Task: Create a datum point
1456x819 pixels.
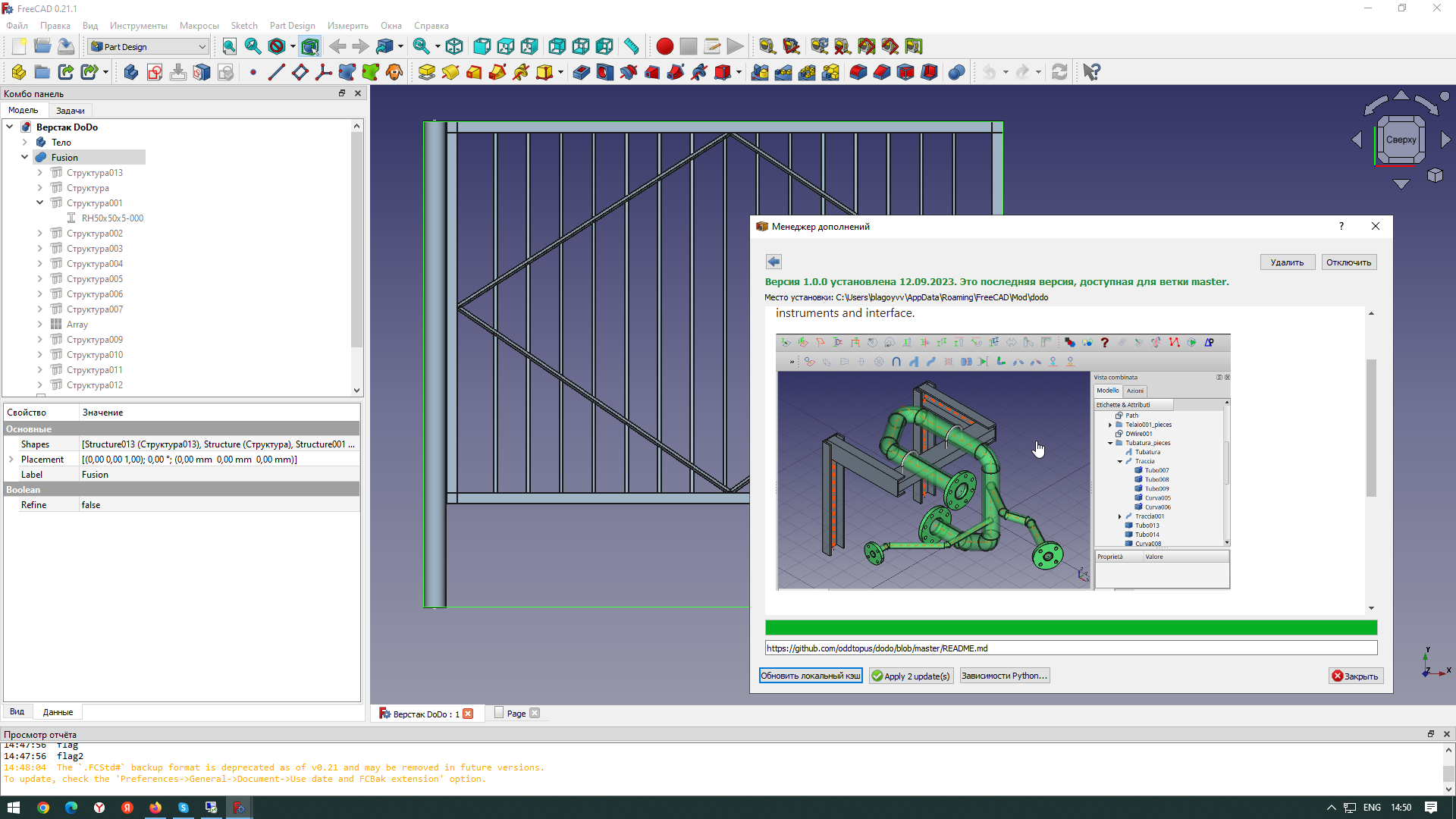Action: (253, 72)
